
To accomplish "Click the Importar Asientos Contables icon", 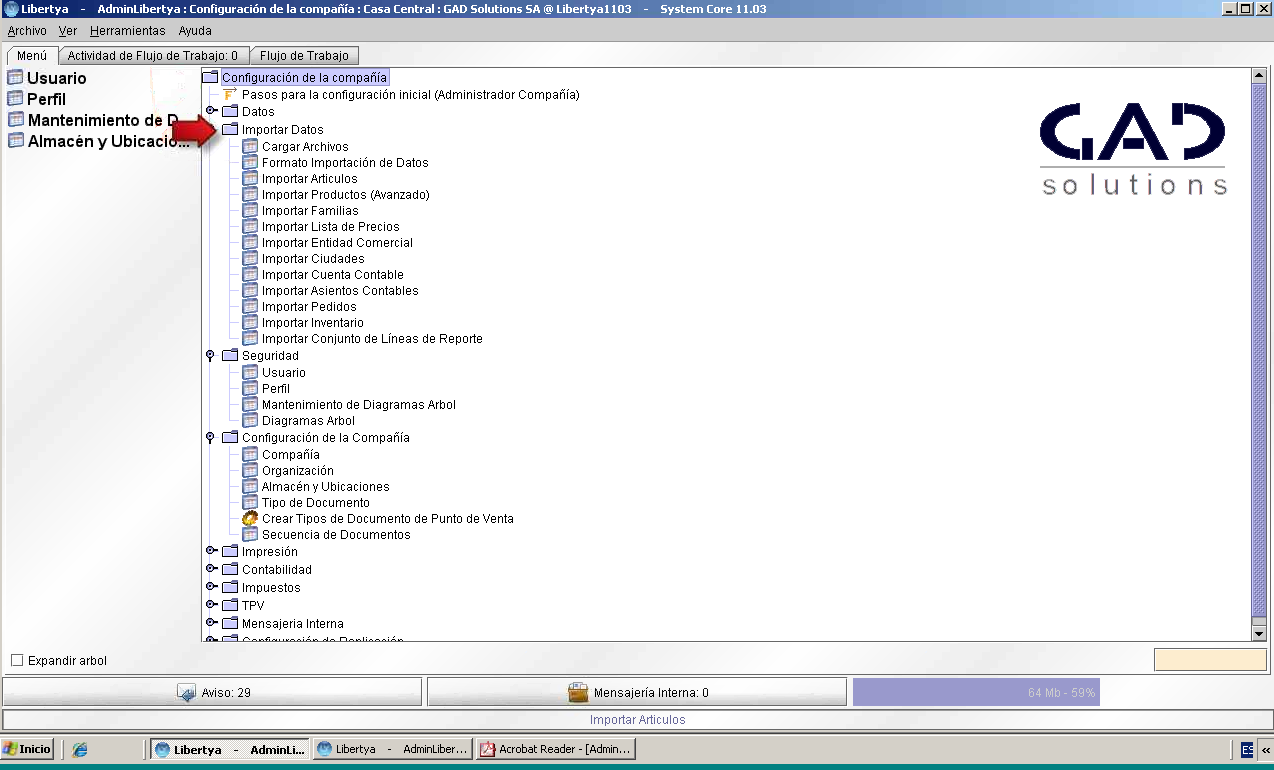I will [250, 291].
